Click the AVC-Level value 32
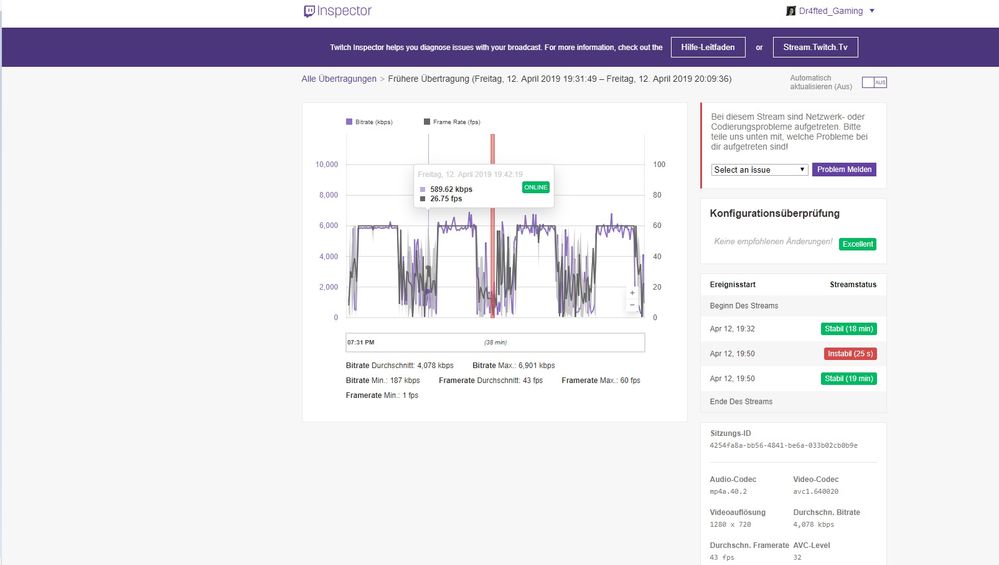This screenshot has width=999, height=565. (797, 557)
